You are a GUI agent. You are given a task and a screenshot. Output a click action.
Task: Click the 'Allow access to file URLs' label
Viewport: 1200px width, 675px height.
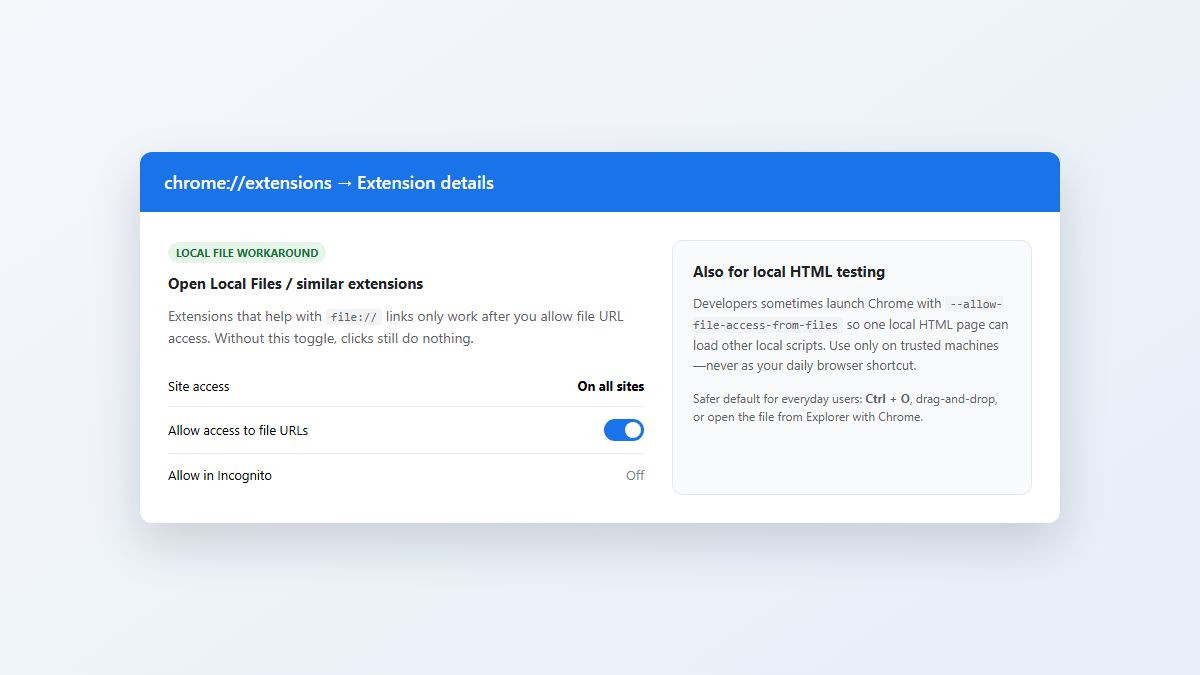pyautogui.click(x=238, y=430)
